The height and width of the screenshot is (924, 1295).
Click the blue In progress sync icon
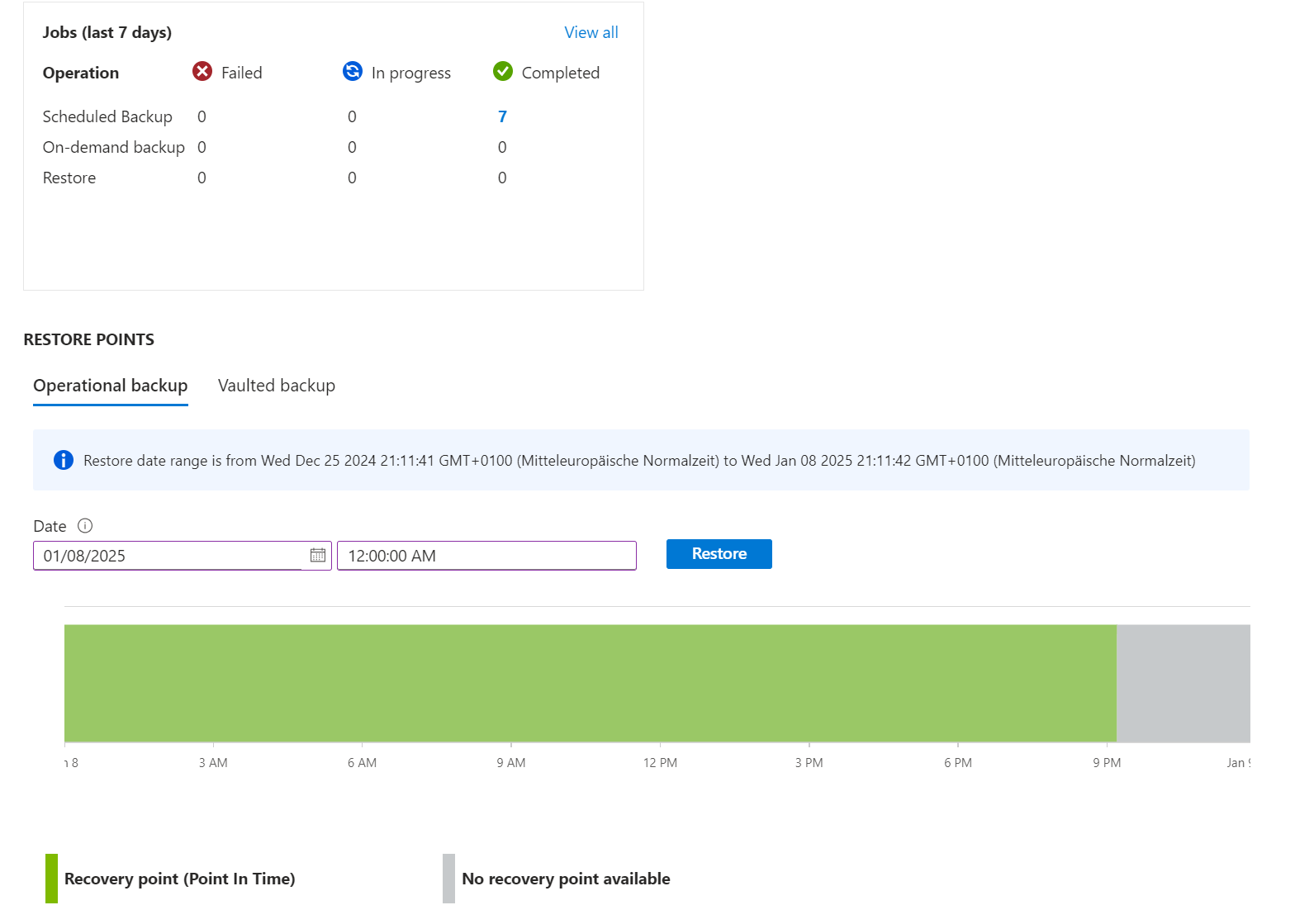tap(353, 72)
